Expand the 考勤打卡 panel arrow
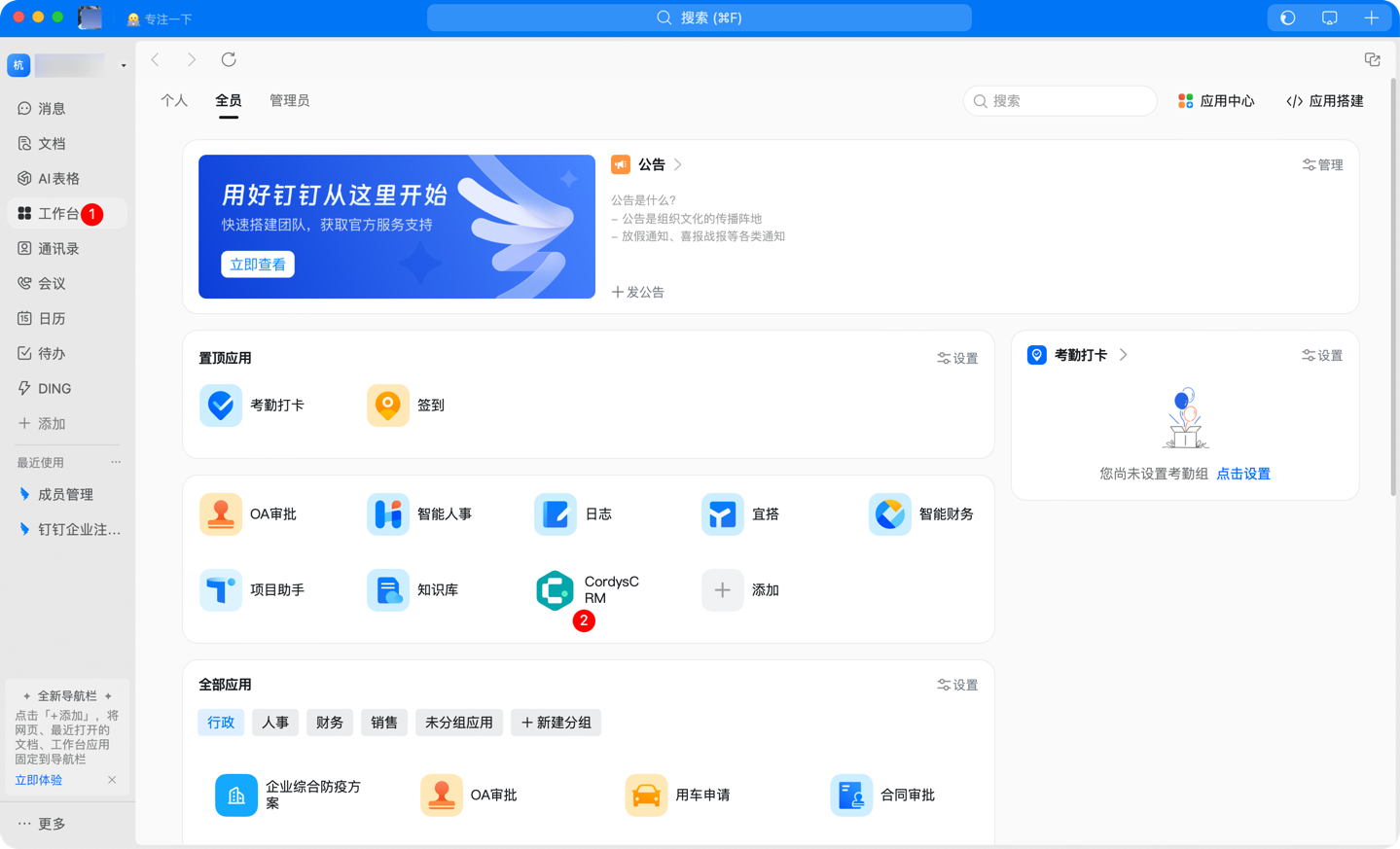 click(x=1124, y=355)
